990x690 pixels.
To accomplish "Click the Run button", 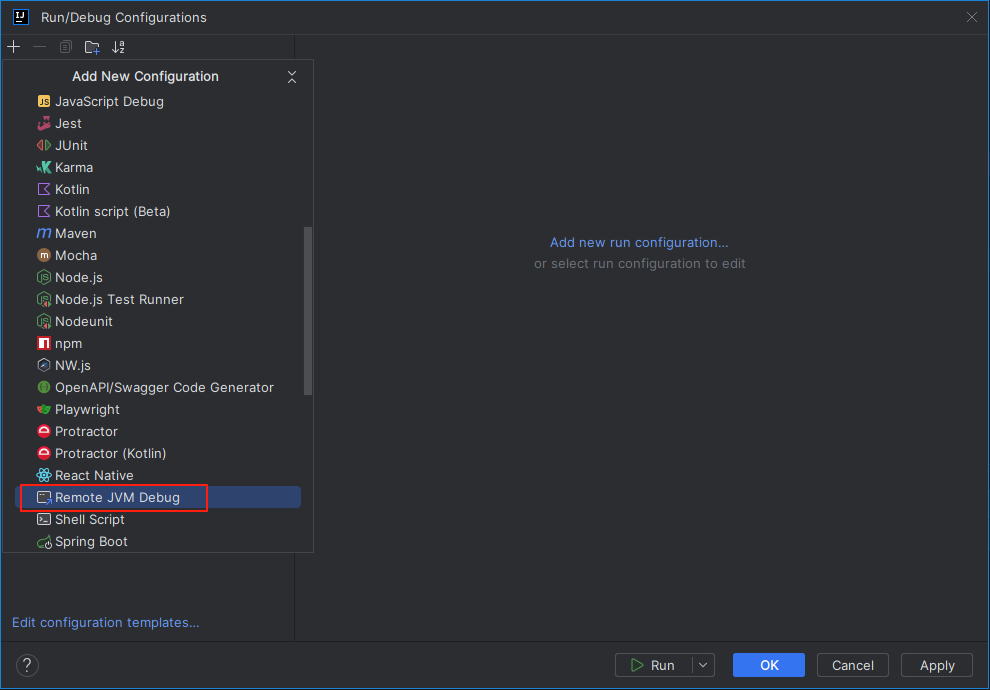I will pos(653,665).
